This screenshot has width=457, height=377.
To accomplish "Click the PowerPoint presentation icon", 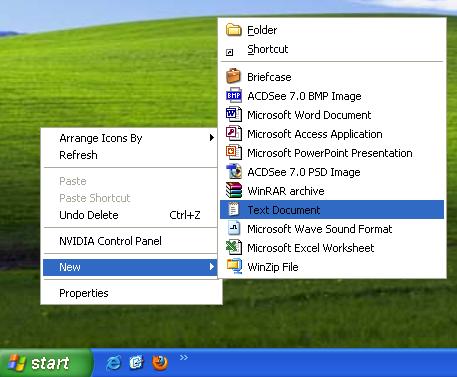I will (234, 153).
